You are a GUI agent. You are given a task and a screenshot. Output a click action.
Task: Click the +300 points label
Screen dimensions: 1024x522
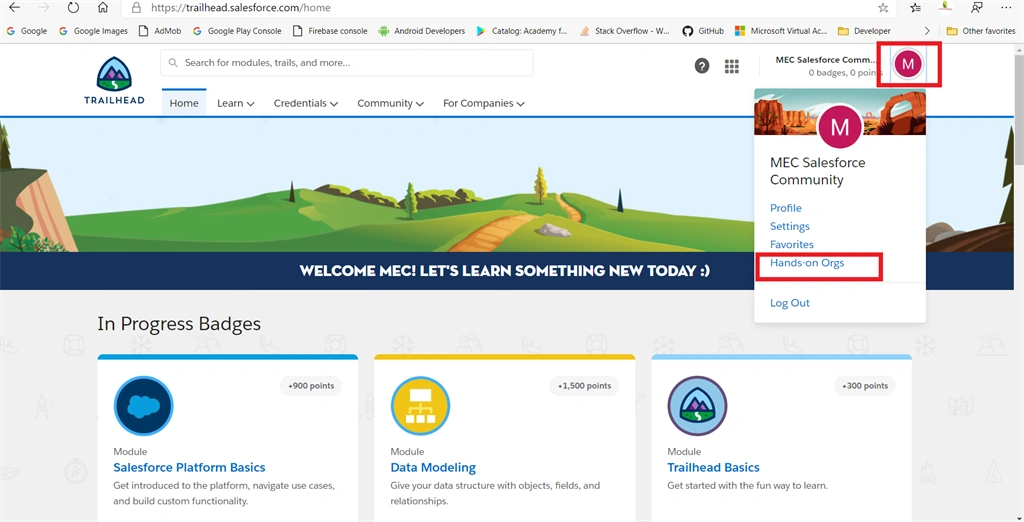[865, 386]
